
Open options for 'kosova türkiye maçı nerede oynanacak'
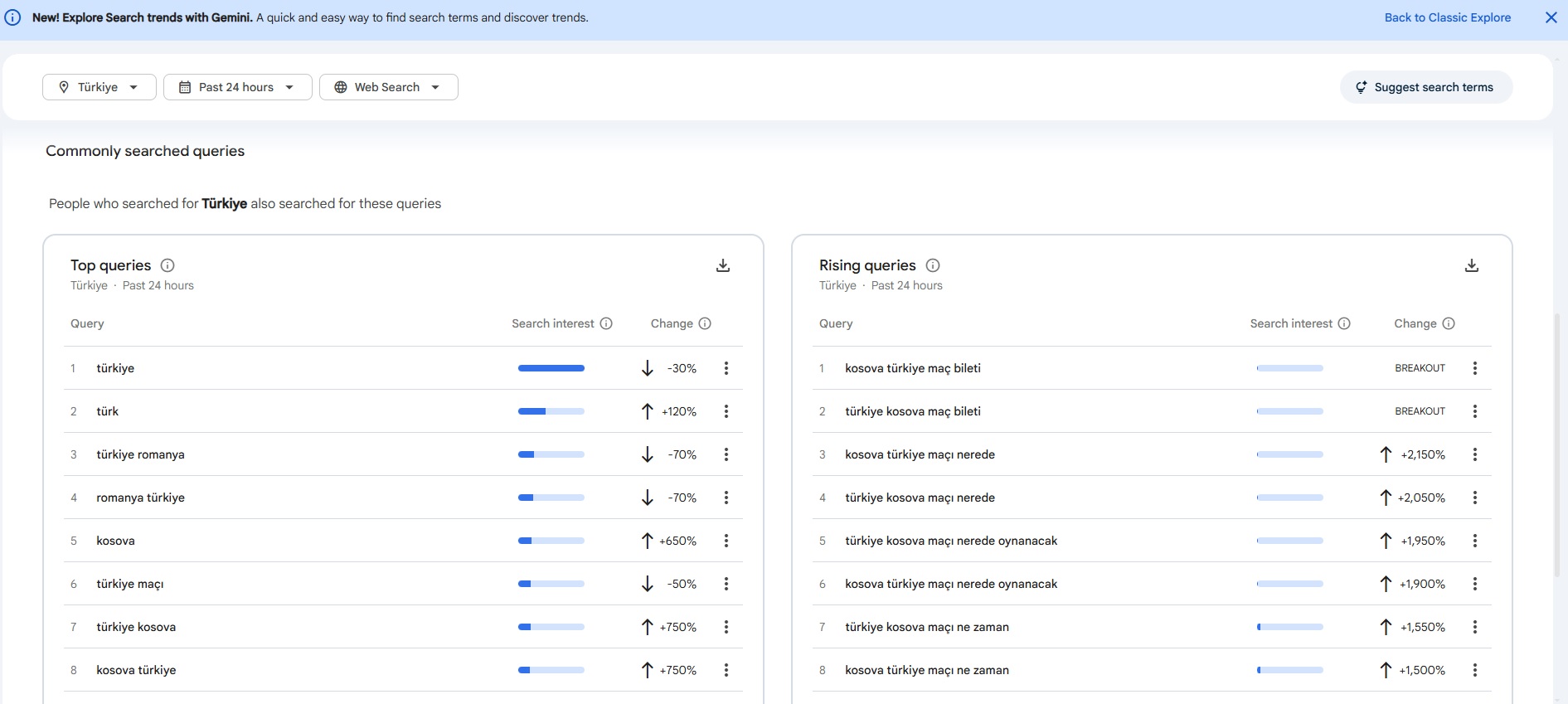point(1475,584)
